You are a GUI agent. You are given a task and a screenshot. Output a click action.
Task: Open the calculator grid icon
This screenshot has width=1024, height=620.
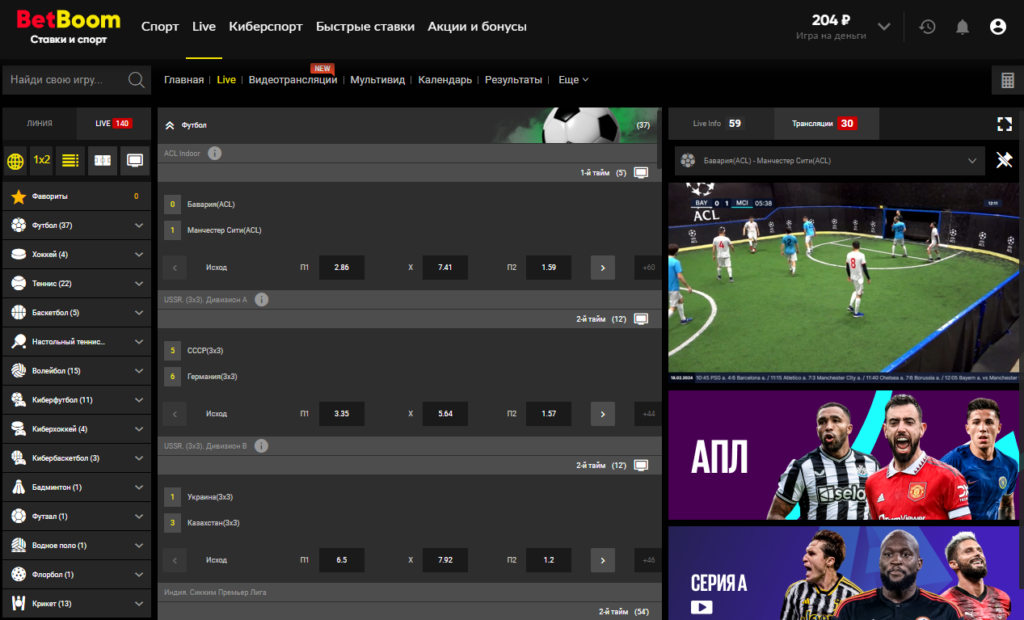[x=1007, y=80]
